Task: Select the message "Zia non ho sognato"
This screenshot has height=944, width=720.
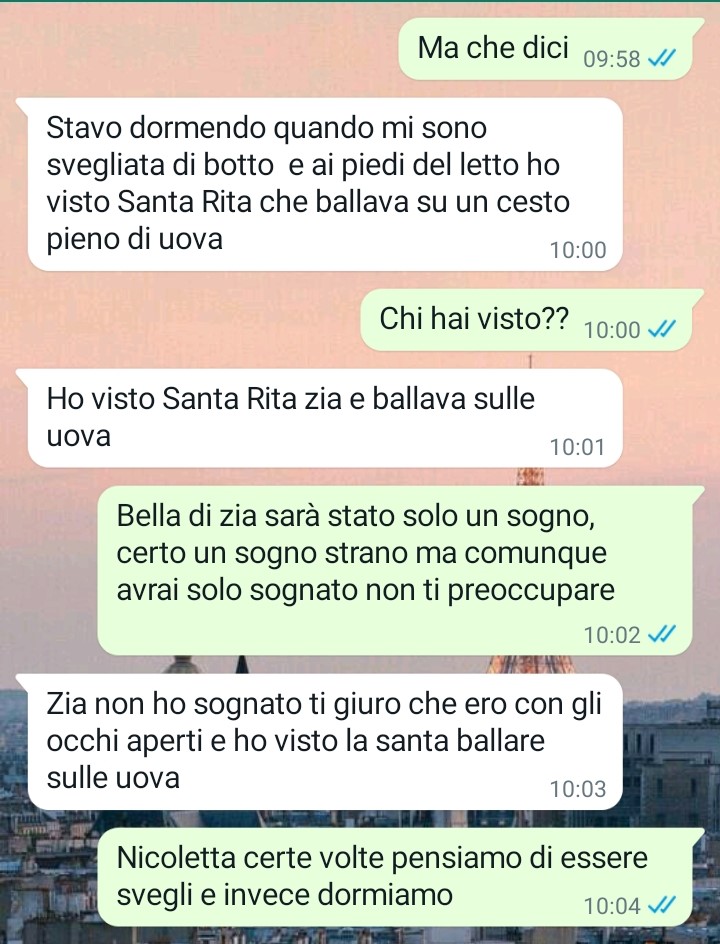Action: pos(322,742)
